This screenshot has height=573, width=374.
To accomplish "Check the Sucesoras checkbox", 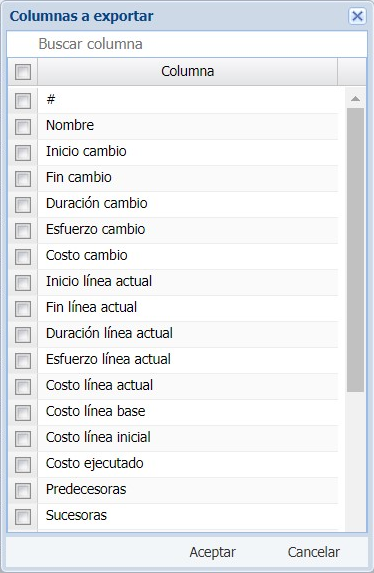I will [23, 517].
